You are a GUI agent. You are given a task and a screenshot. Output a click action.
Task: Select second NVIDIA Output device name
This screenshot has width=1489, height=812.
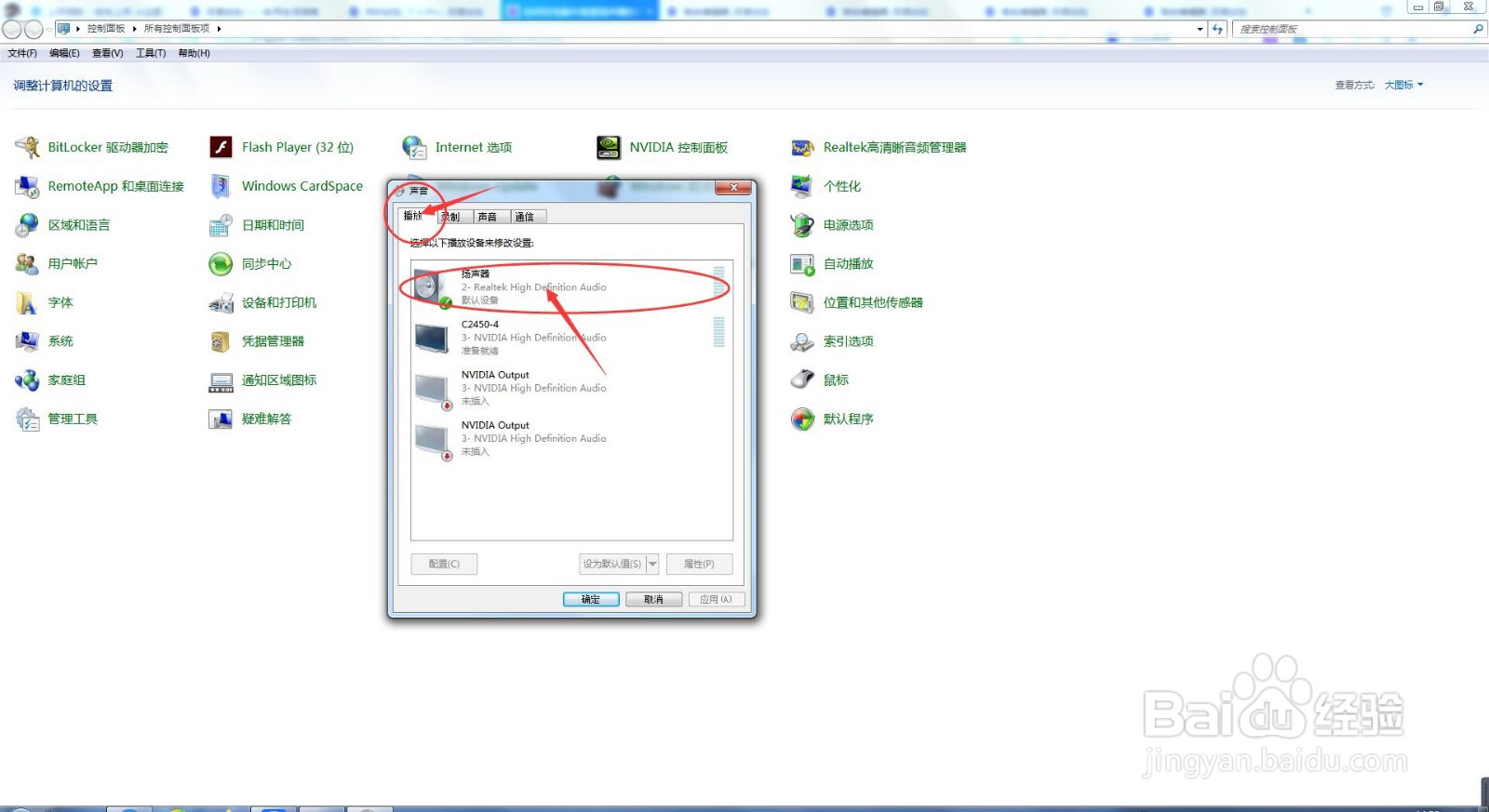click(495, 425)
